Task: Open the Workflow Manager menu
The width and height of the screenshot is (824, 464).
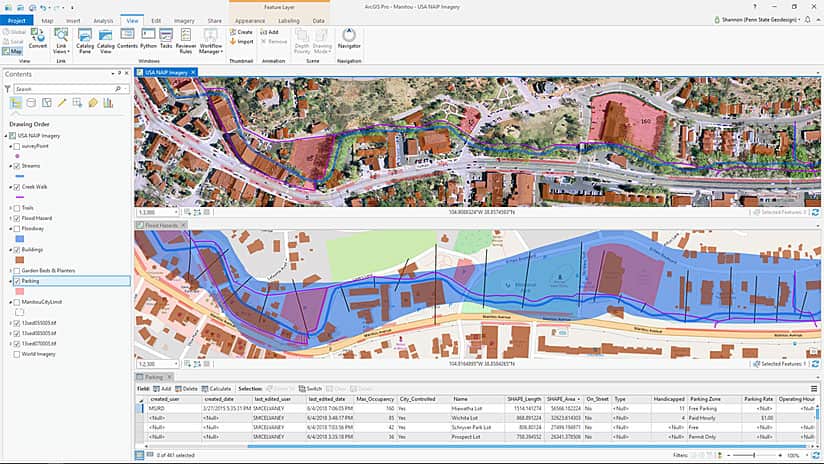Action: pyautogui.click(x=210, y=41)
